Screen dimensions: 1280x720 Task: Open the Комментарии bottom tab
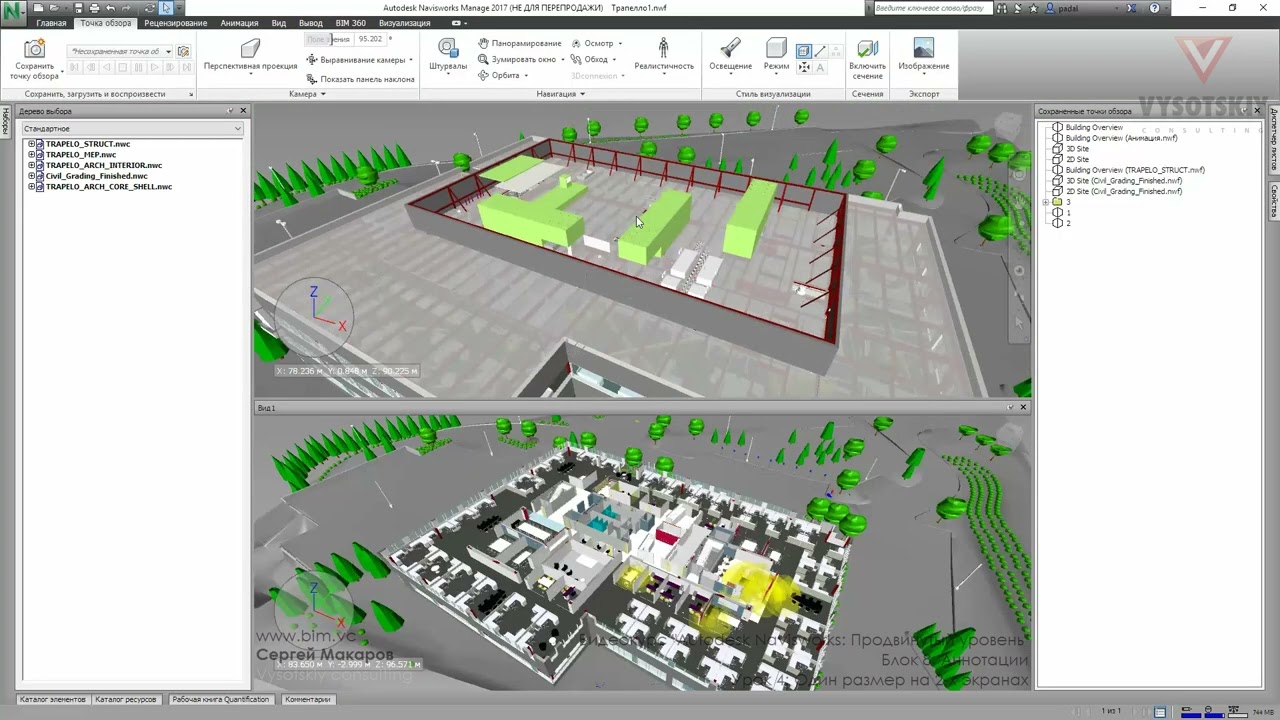307,700
